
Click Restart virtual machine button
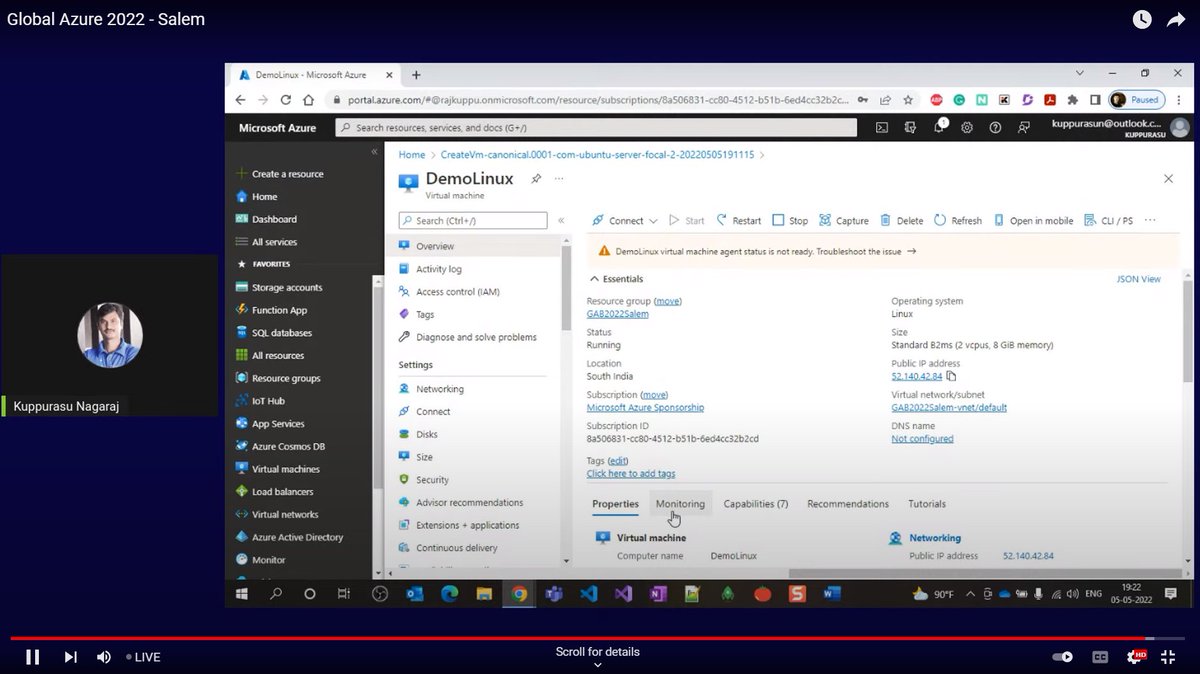[x=738, y=221]
